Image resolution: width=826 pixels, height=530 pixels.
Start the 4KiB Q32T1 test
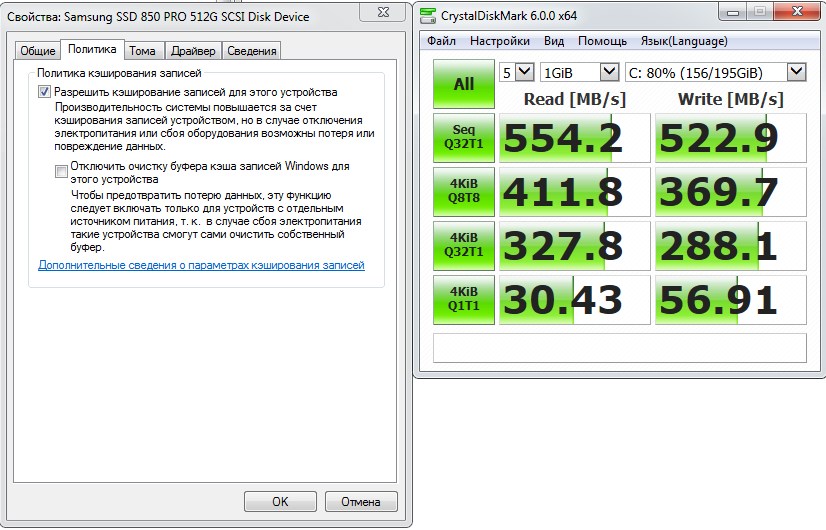point(464,246)
